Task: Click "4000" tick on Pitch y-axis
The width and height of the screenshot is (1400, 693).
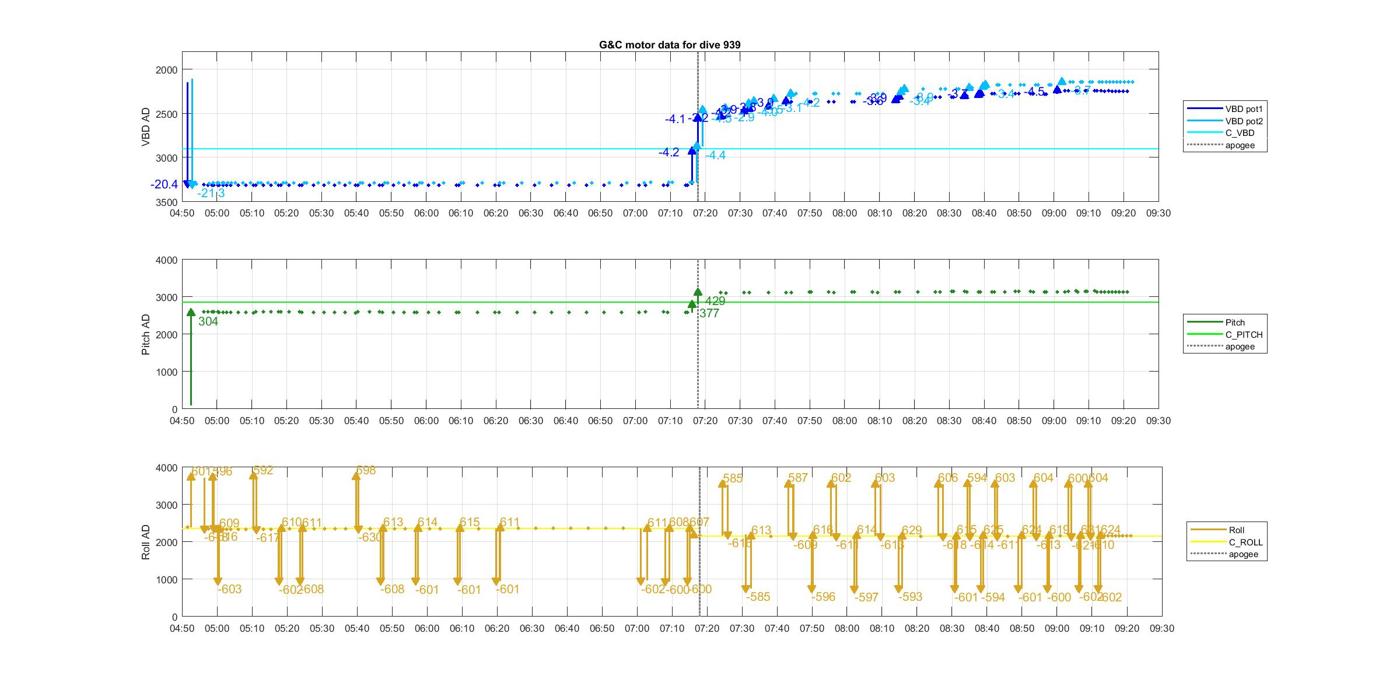Action: click(x=166, y=261)
